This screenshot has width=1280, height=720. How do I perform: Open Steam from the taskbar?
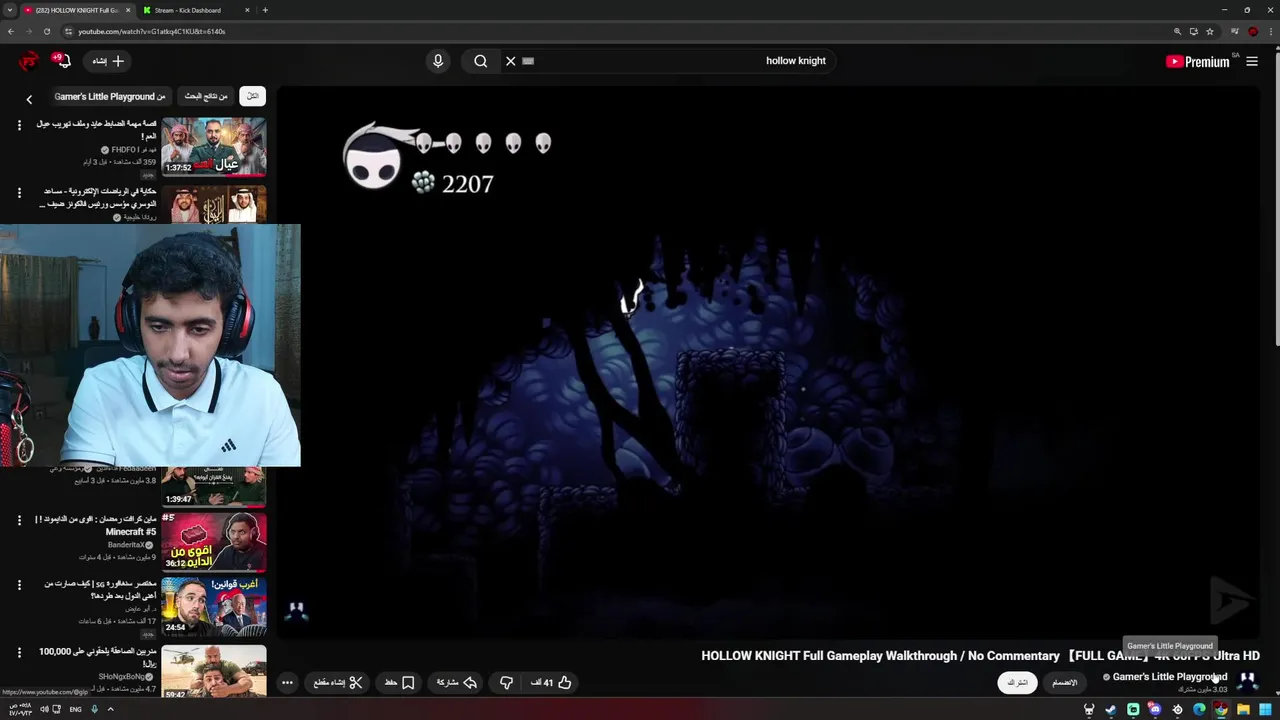(x=1111, y=709)
